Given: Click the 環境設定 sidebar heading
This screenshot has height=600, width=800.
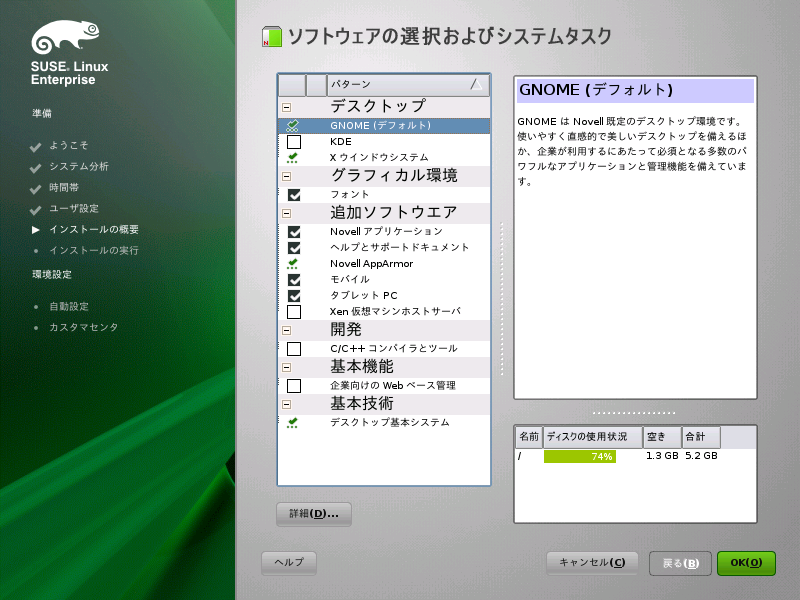Looking at the screenshot, I should click(x=52, y=274).
